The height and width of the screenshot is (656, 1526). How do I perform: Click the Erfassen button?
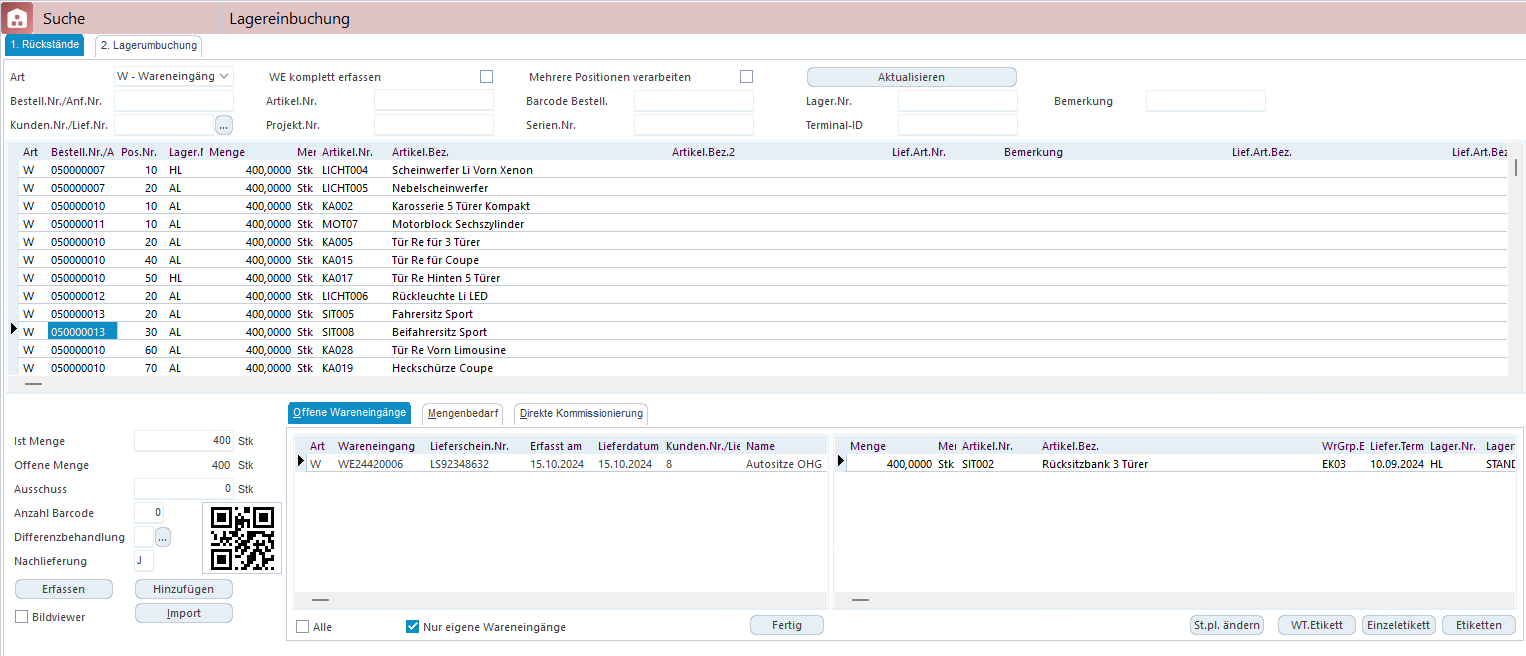pos(64,589)
